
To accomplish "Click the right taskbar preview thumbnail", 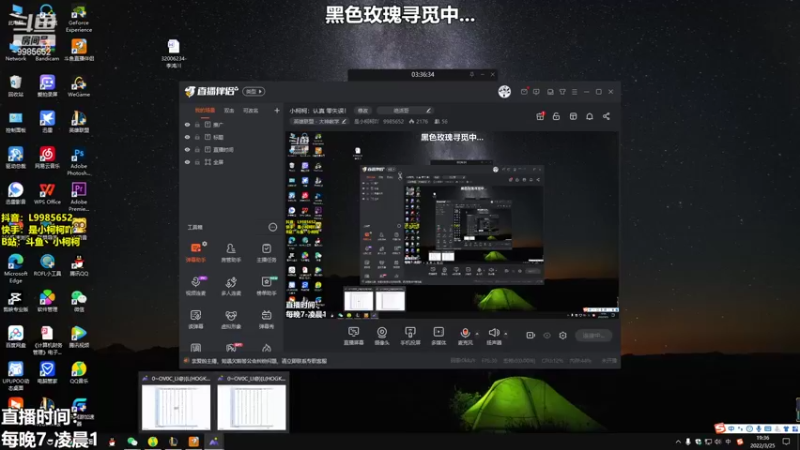I will pos(252,403).
